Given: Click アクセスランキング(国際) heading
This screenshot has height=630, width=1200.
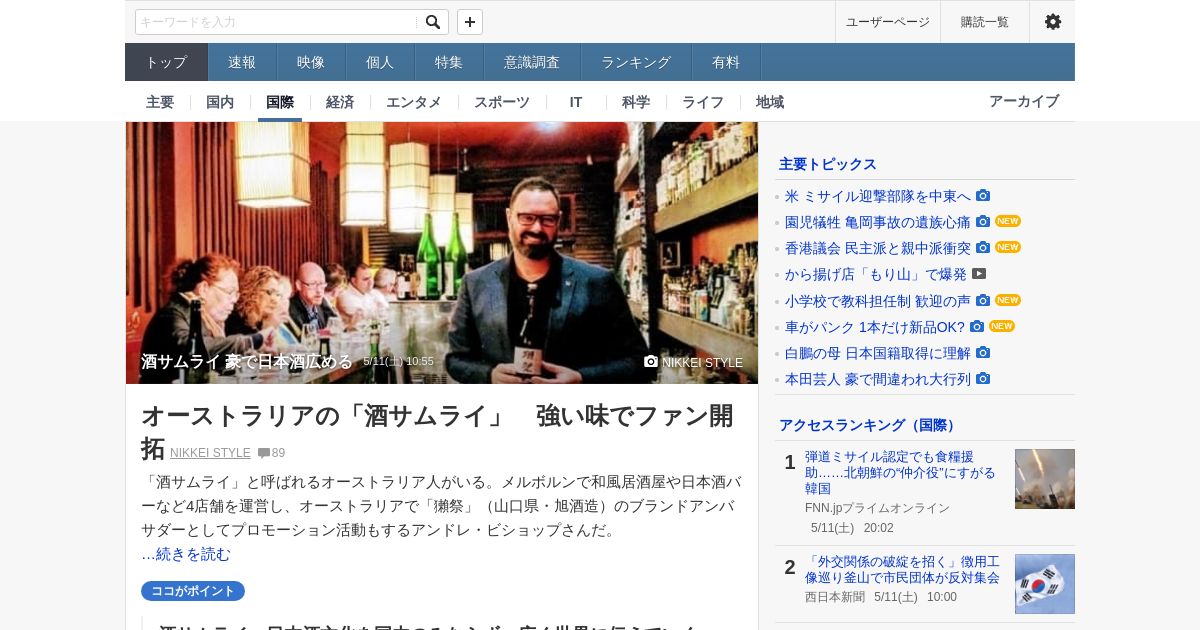Looking at the screenshot, I should 870,425.
